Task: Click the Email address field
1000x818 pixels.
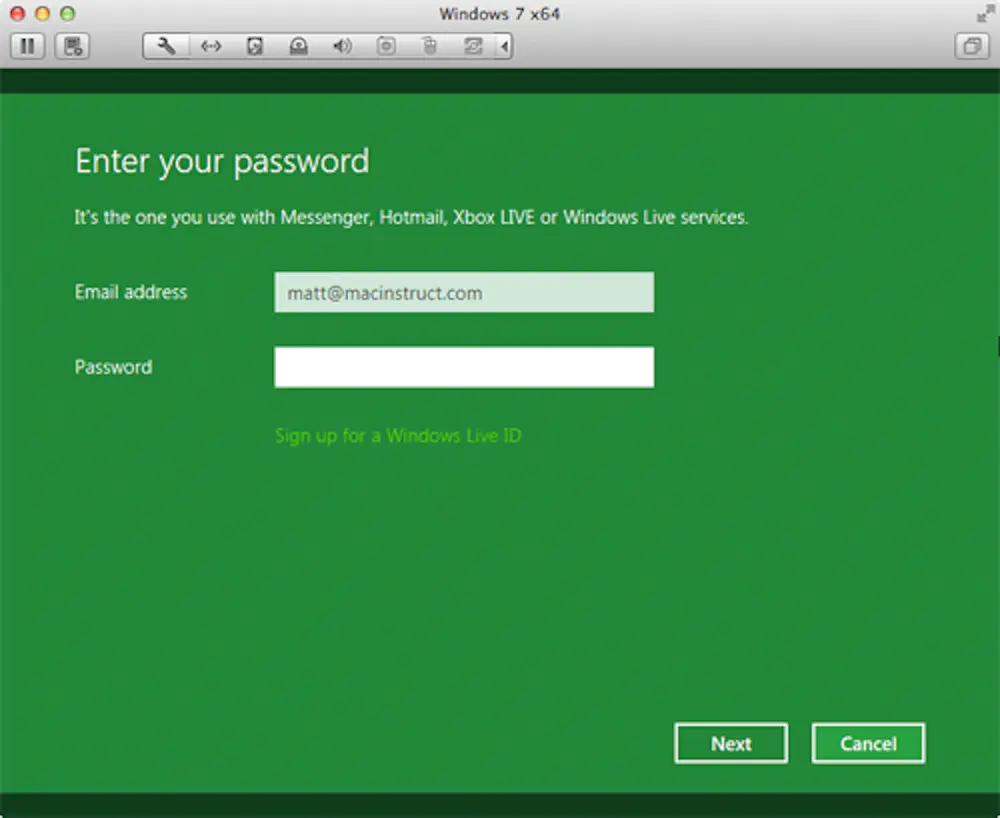Action: [464, 293]
